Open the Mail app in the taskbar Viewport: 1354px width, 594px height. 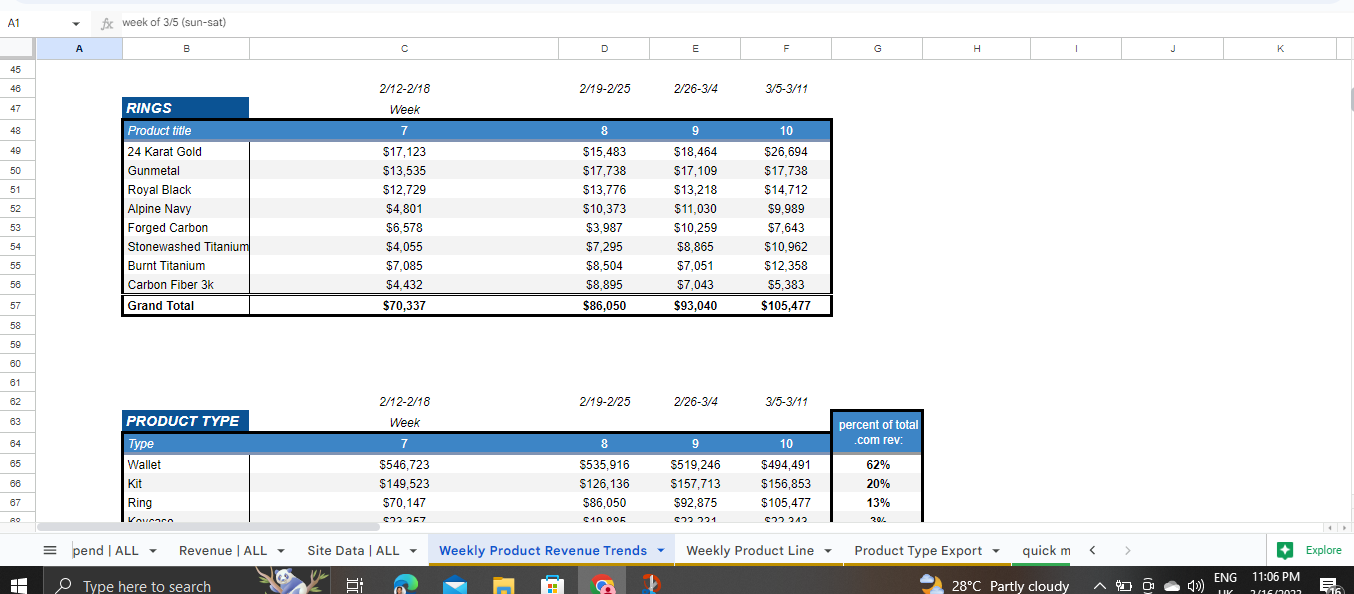coord(455,585)
